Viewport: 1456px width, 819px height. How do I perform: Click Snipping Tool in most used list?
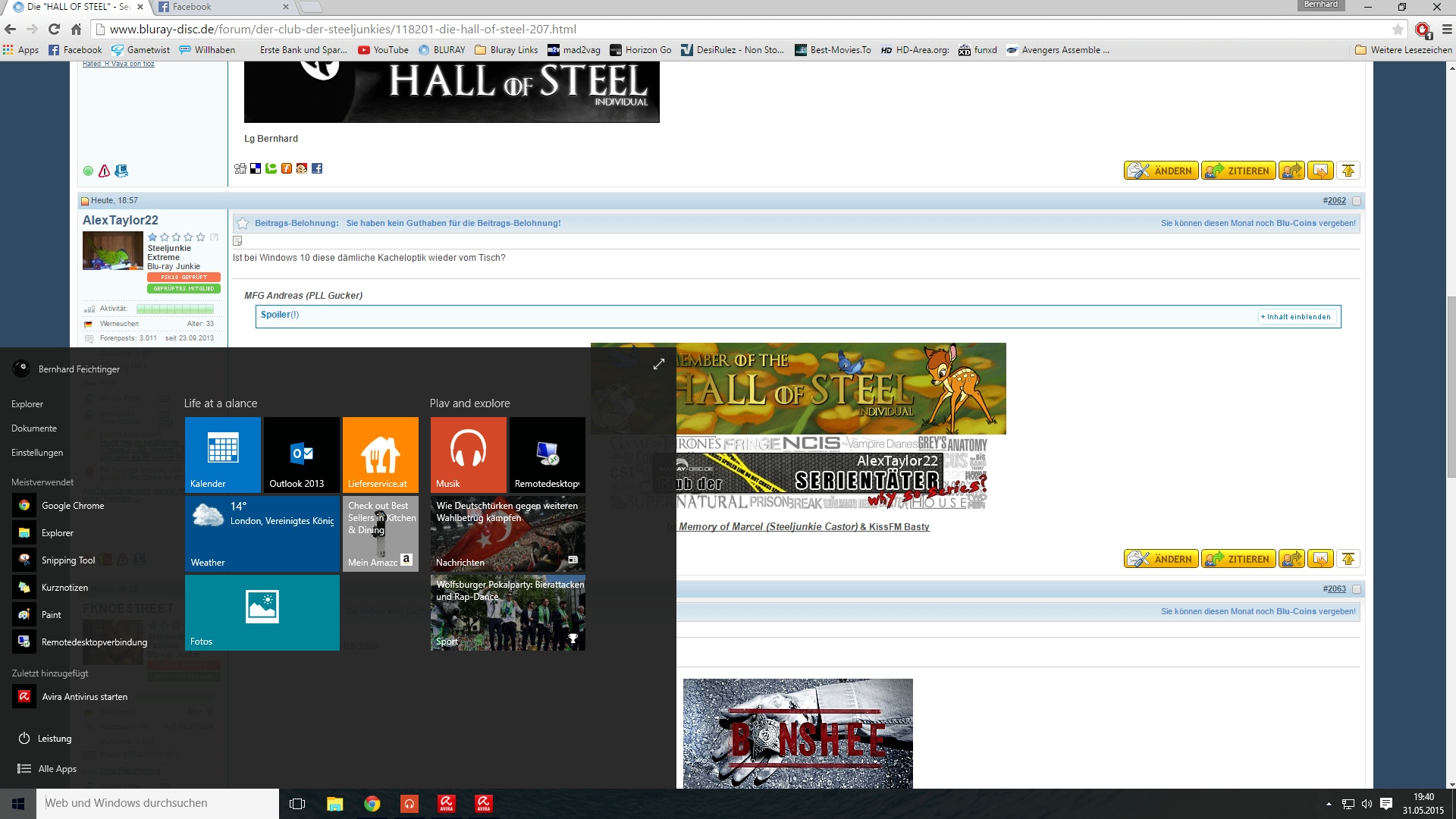coord(68,560)
